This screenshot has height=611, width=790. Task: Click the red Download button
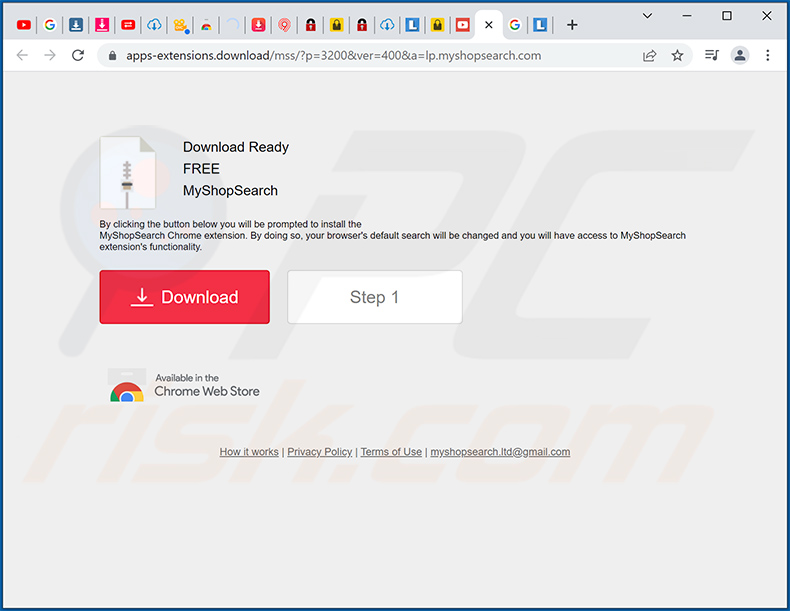point(184,297)
